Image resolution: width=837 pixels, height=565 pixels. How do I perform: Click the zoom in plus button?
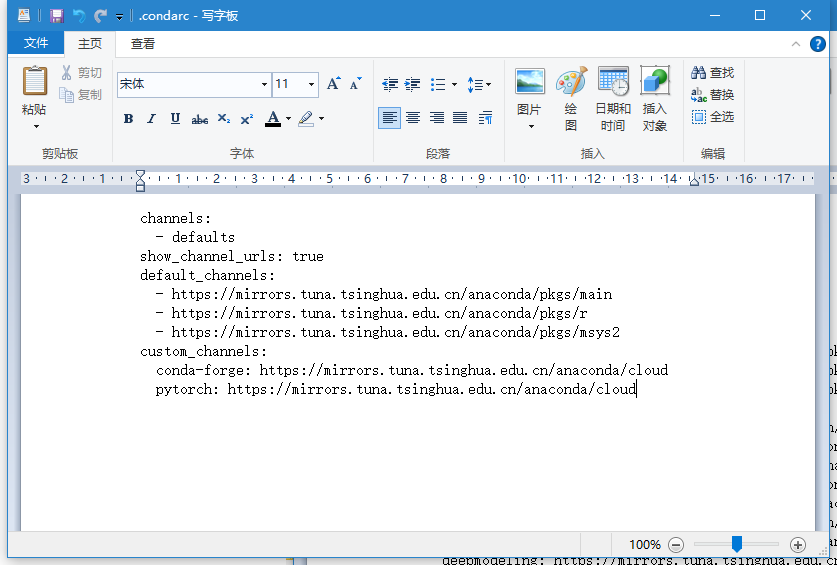point(797,545)
